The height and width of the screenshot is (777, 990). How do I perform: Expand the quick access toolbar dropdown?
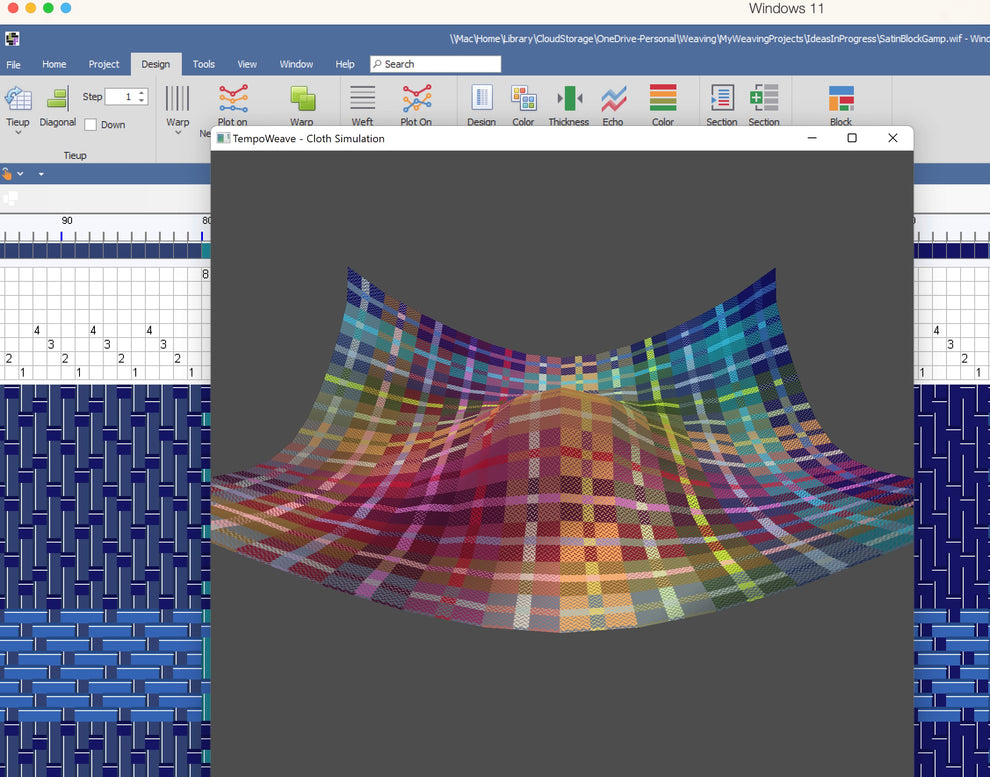pos(41,173)
